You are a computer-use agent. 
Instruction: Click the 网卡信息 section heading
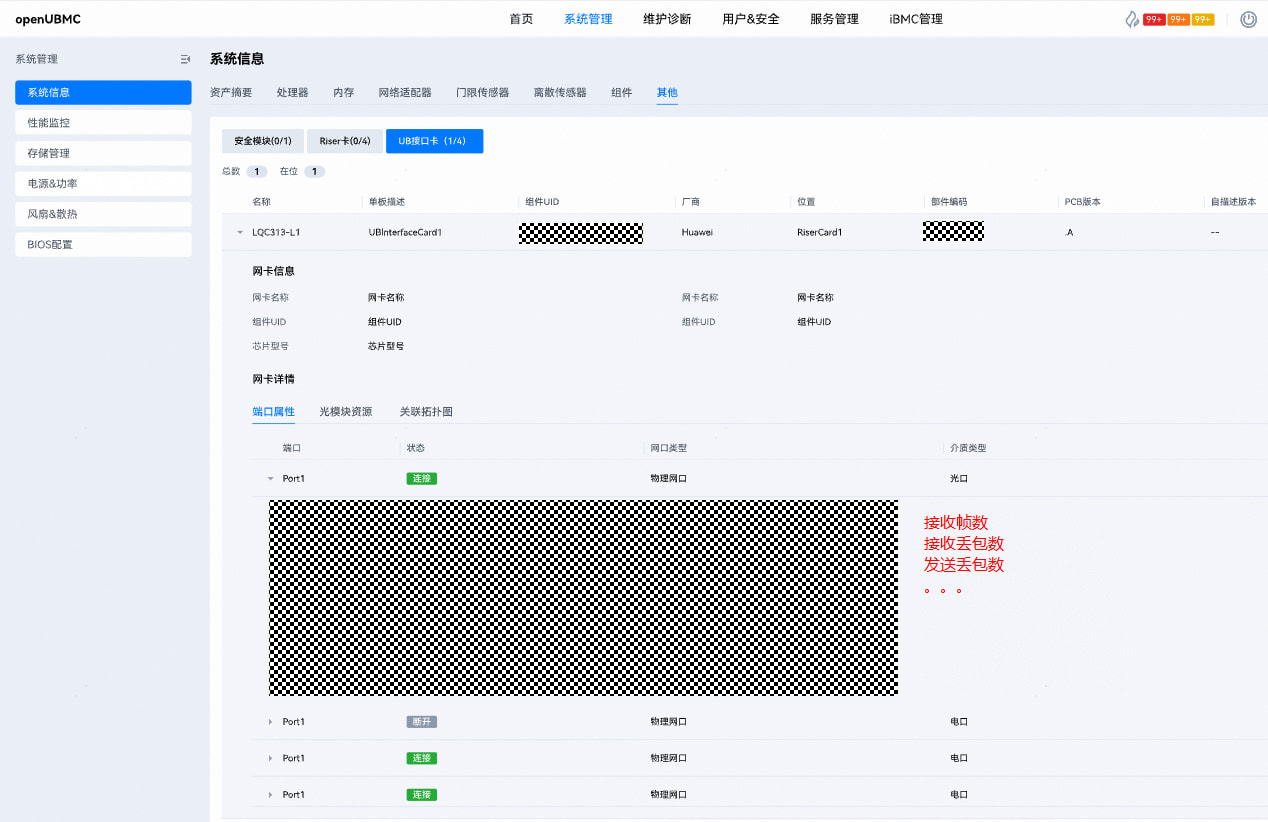(273, 271)
